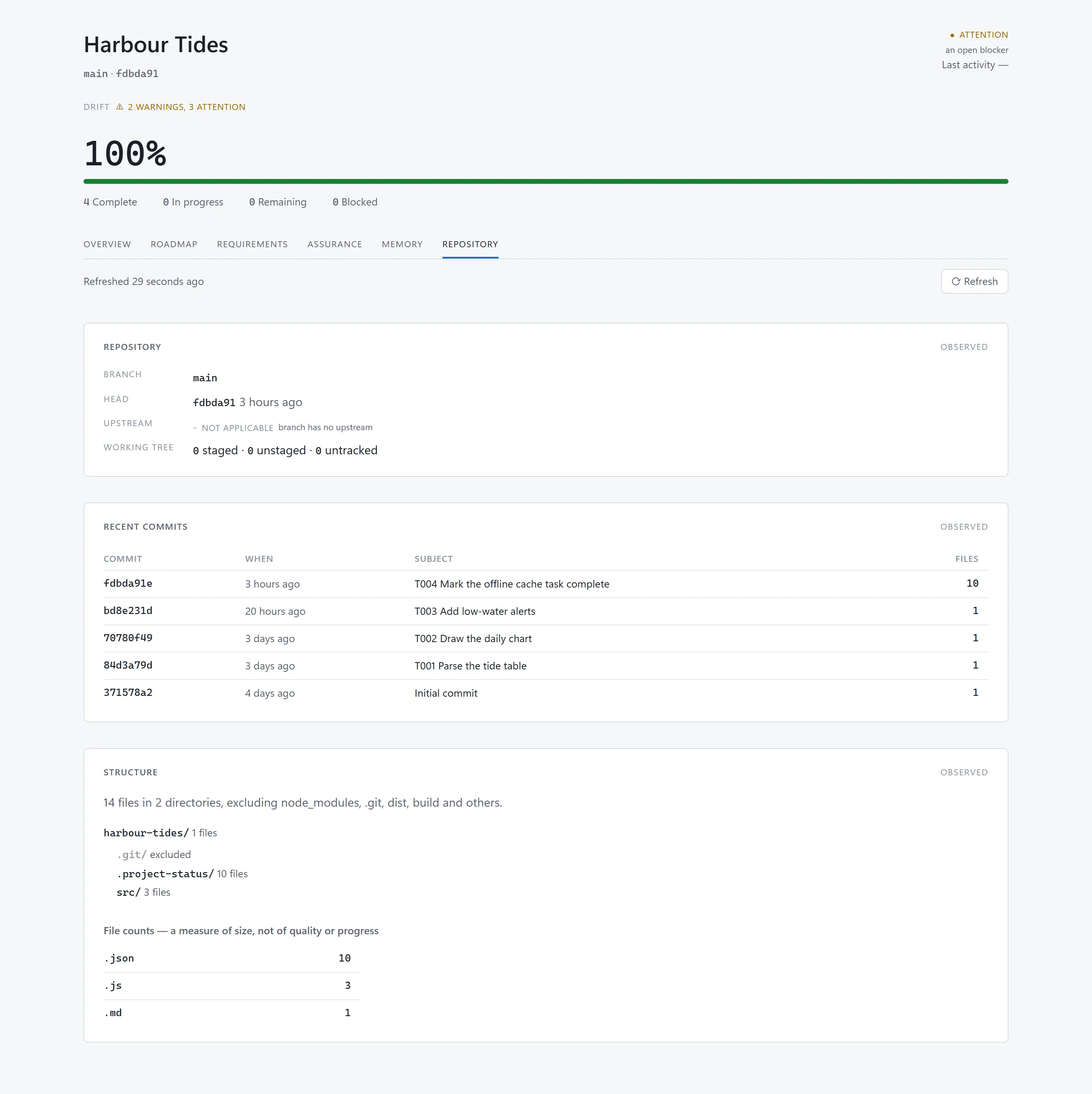This screenshot has width=1092, height=1094.
Task: Click the '0 In progress' counter
Action: (x=193, y=202)
